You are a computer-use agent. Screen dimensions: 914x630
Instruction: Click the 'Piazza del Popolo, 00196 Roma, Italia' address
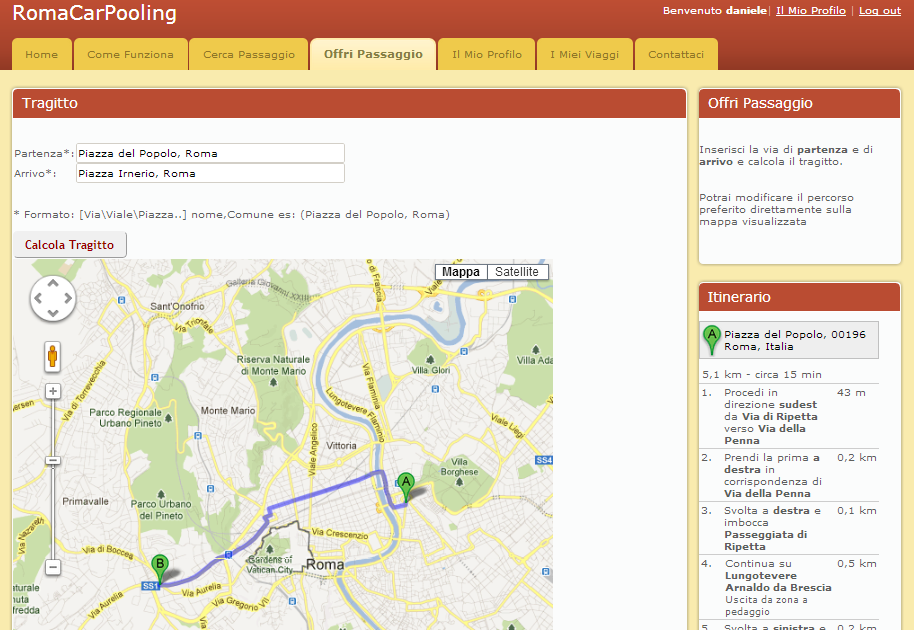[x=795, y=340]
